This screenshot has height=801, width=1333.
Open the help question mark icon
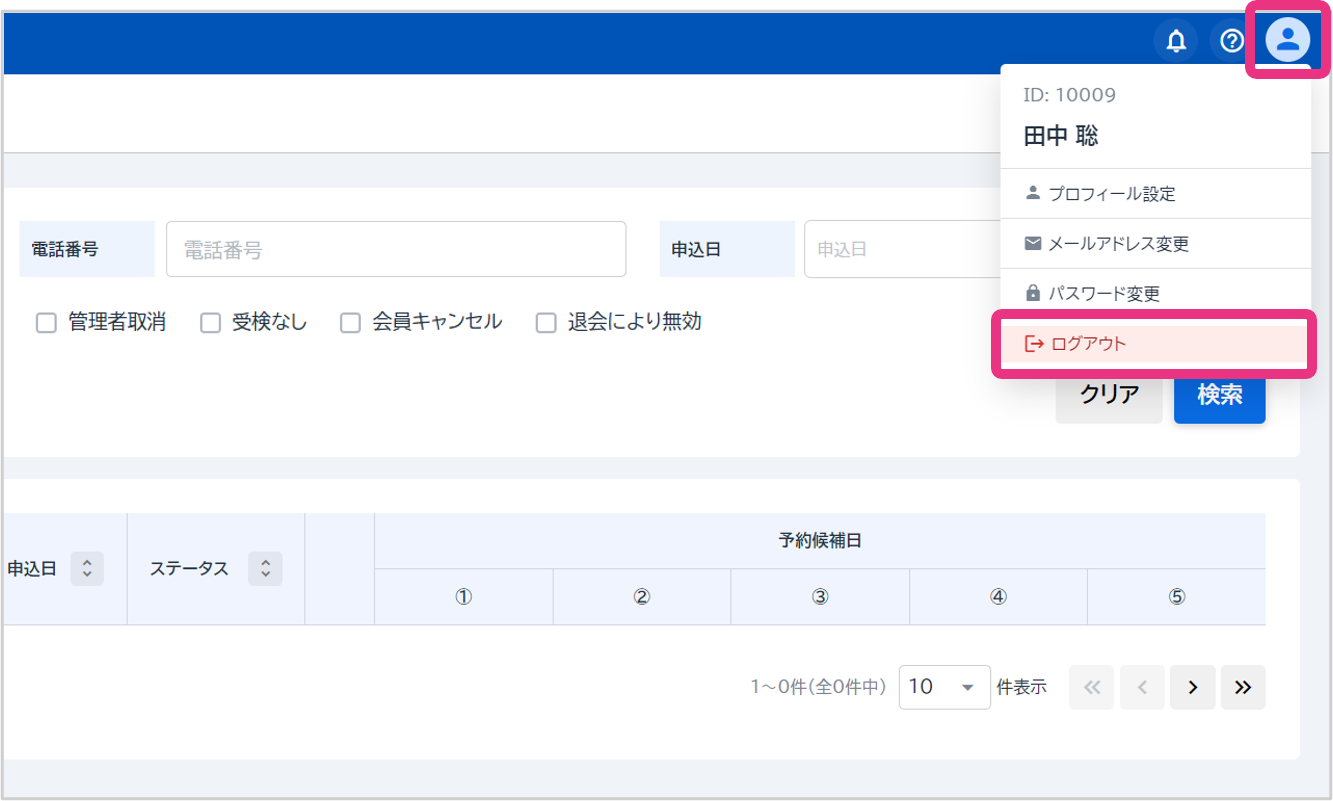[1232, 41]
